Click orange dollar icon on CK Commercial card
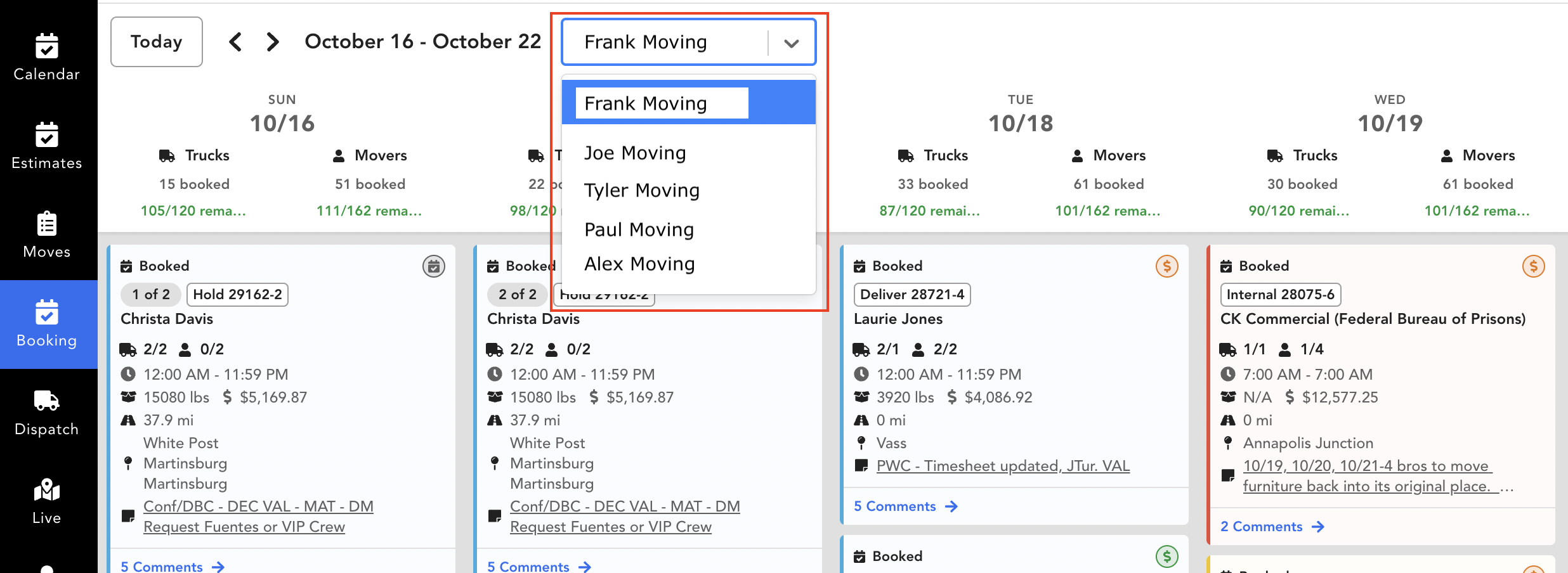Image resolution: width=1568 pixels, height=573 pixels. tap(1533, 266)
